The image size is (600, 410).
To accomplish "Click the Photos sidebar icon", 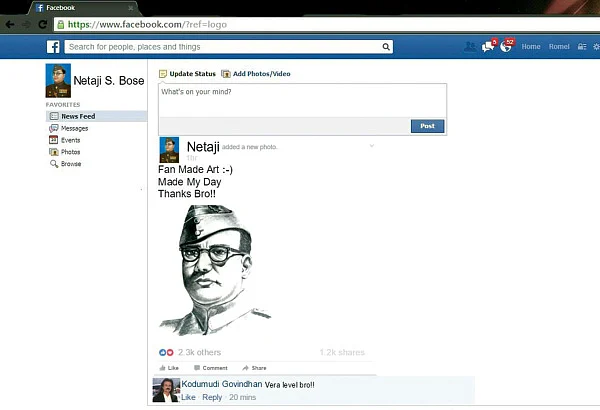I will [54, 152].
